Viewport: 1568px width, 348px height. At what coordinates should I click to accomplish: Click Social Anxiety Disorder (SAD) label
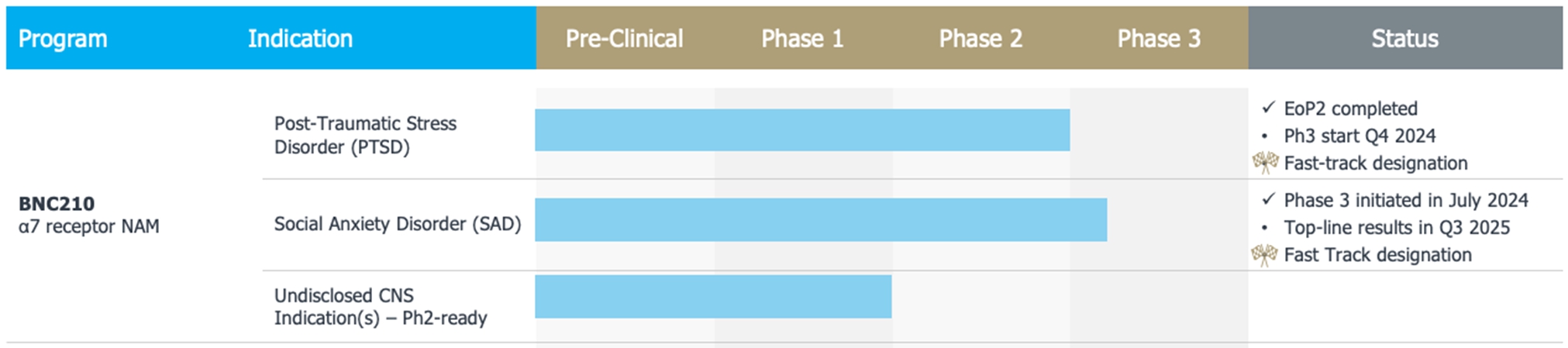pyautogui.click(x=397, y=224)
